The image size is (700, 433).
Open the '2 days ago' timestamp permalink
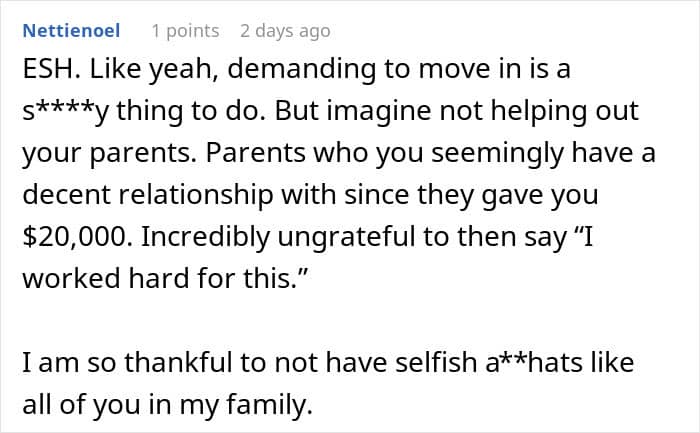click(x=285, y=31)
